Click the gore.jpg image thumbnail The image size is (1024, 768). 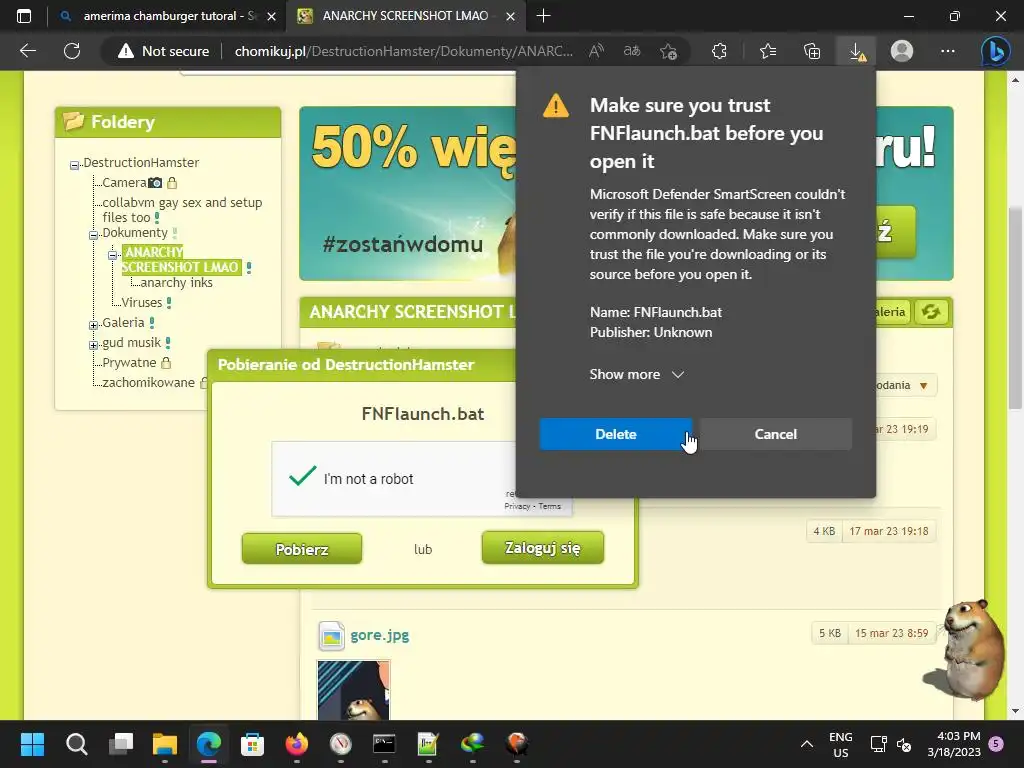353,690
